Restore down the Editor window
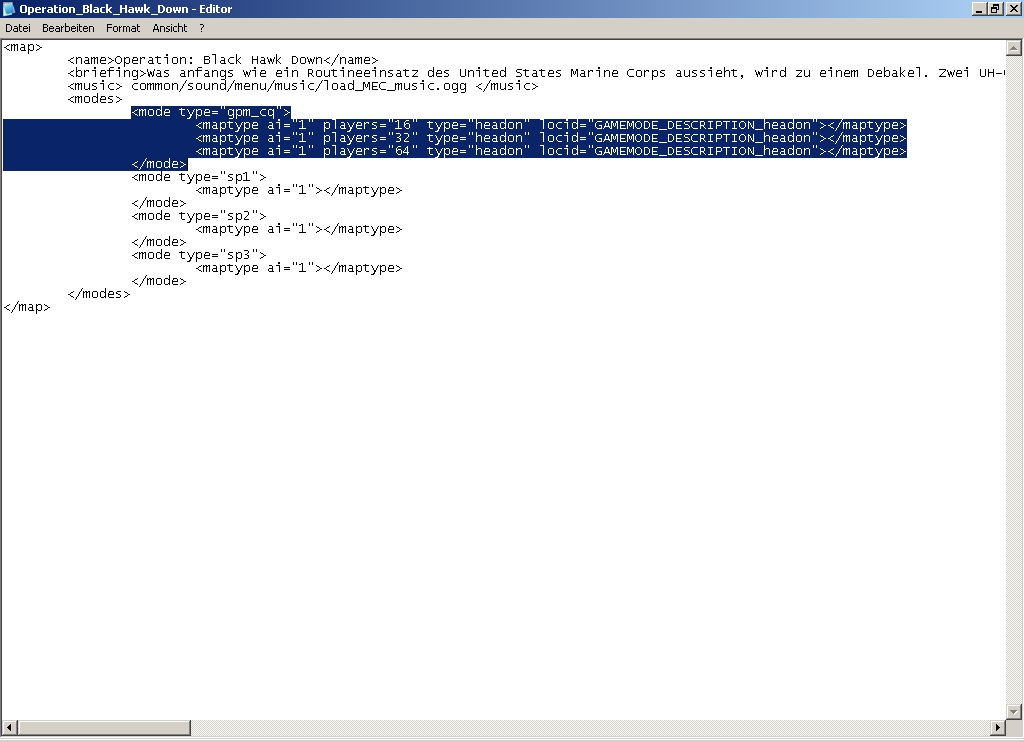1024x742 pixels. pos(995,9)
